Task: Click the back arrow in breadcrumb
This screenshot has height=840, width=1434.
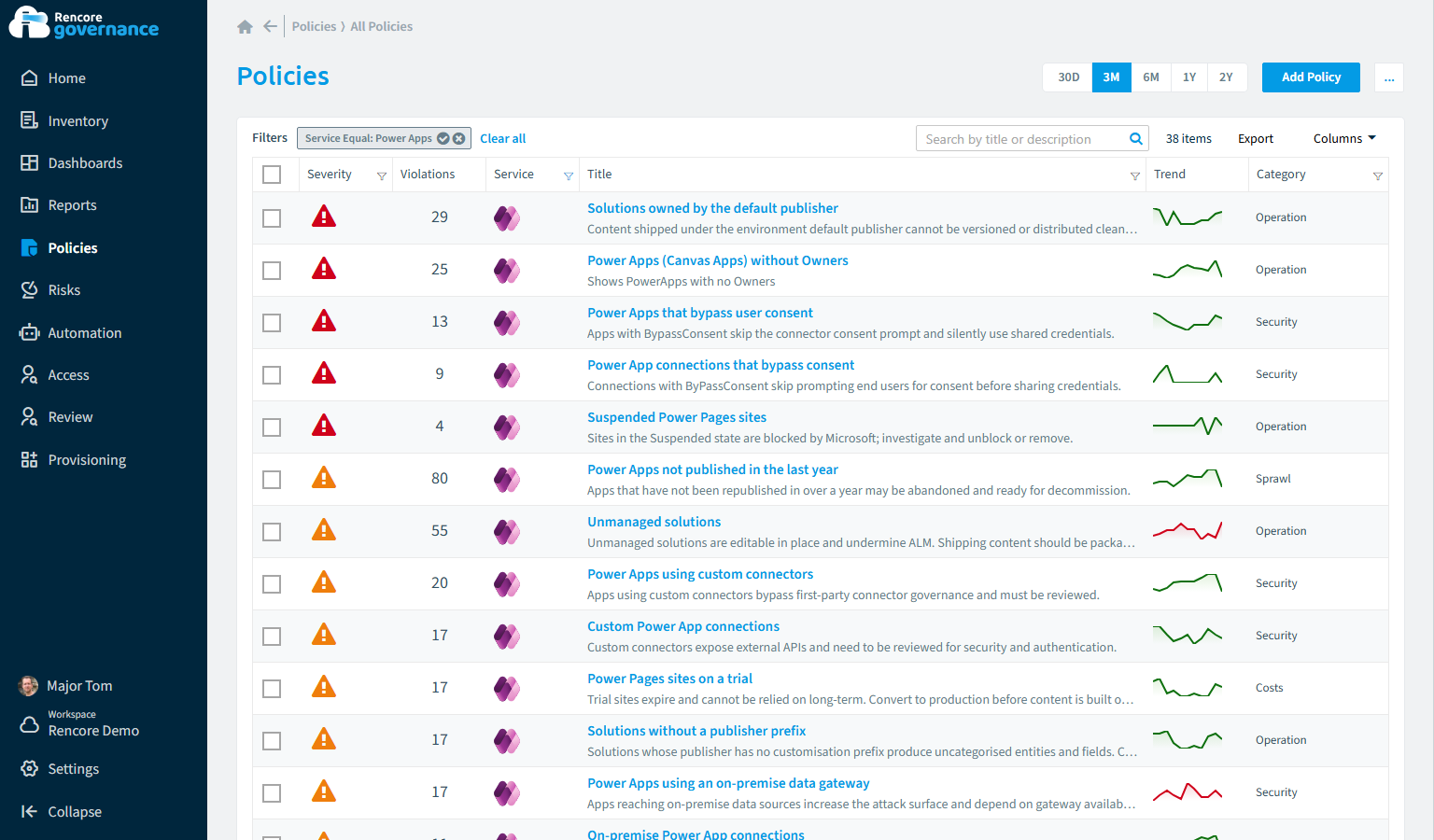Action: [270, 26]
